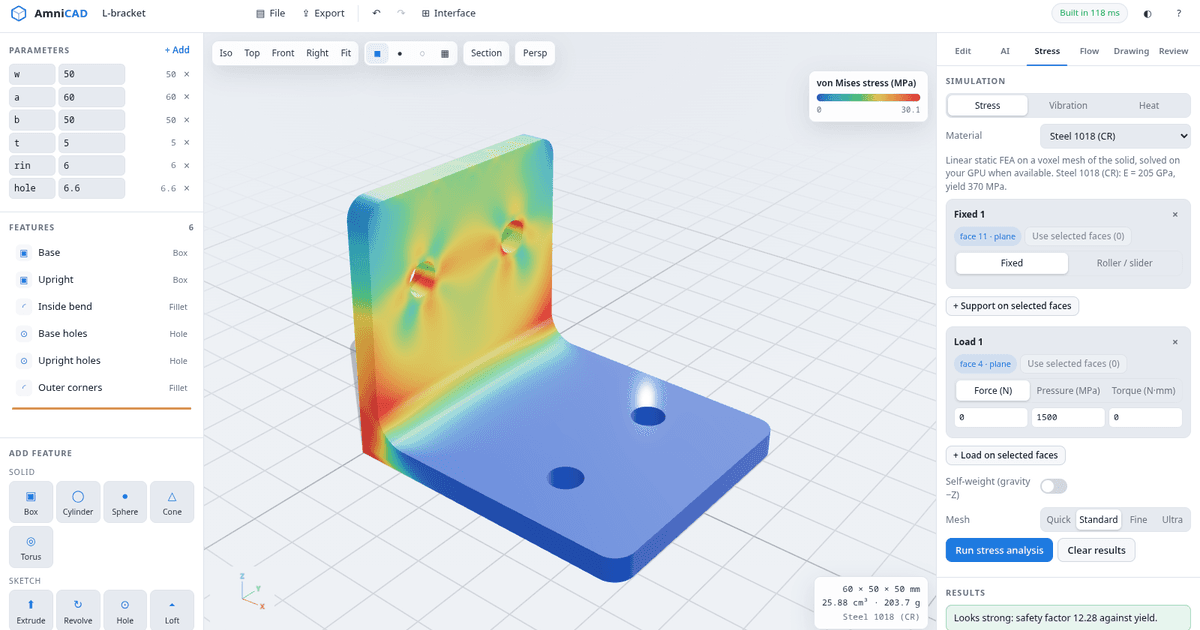Select the Inside bend feature
The height and width of the screenshot is (630, 1200).
coord(101,306)
